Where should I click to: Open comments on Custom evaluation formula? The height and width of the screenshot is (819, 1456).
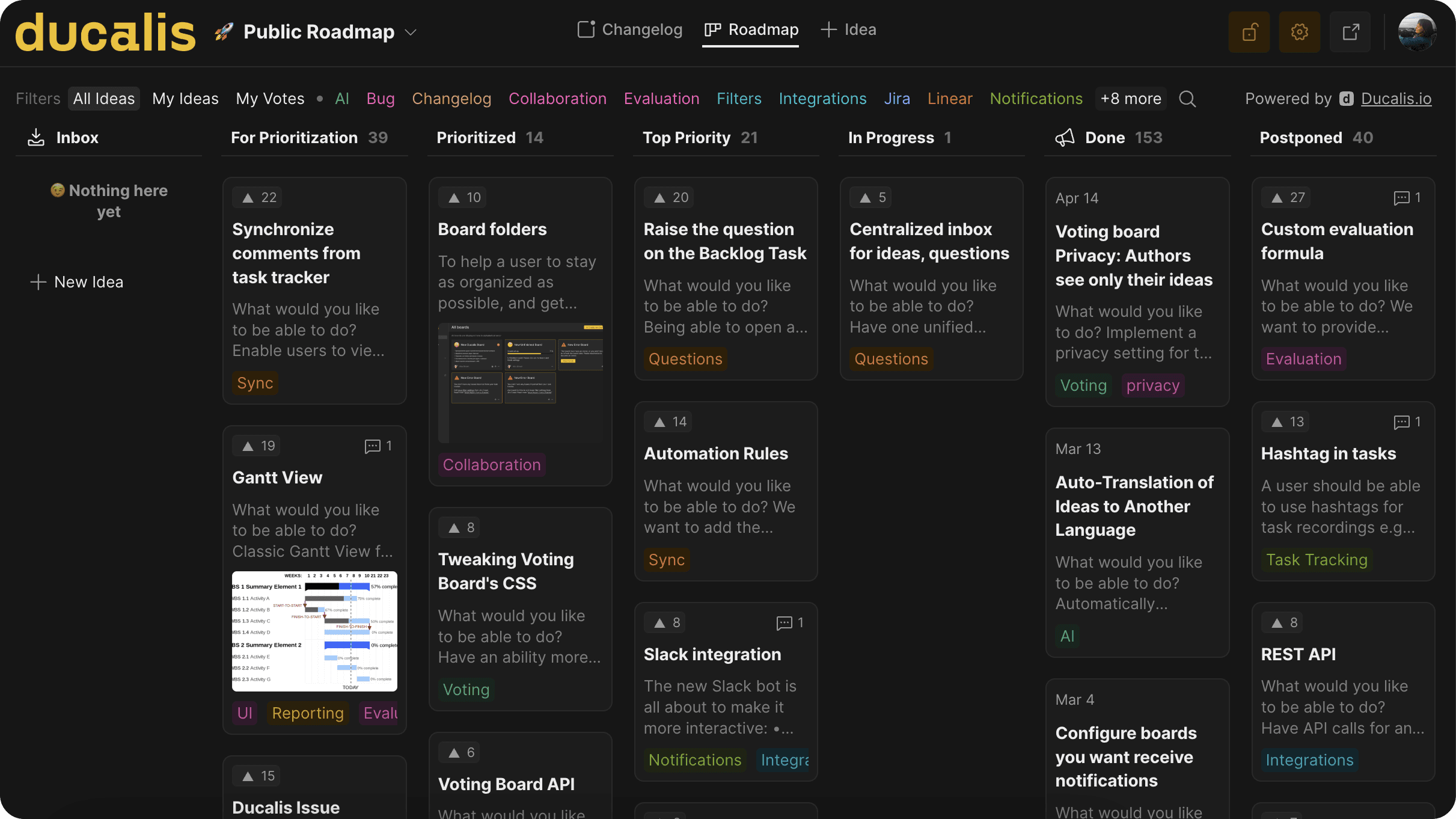(1407, 197)
